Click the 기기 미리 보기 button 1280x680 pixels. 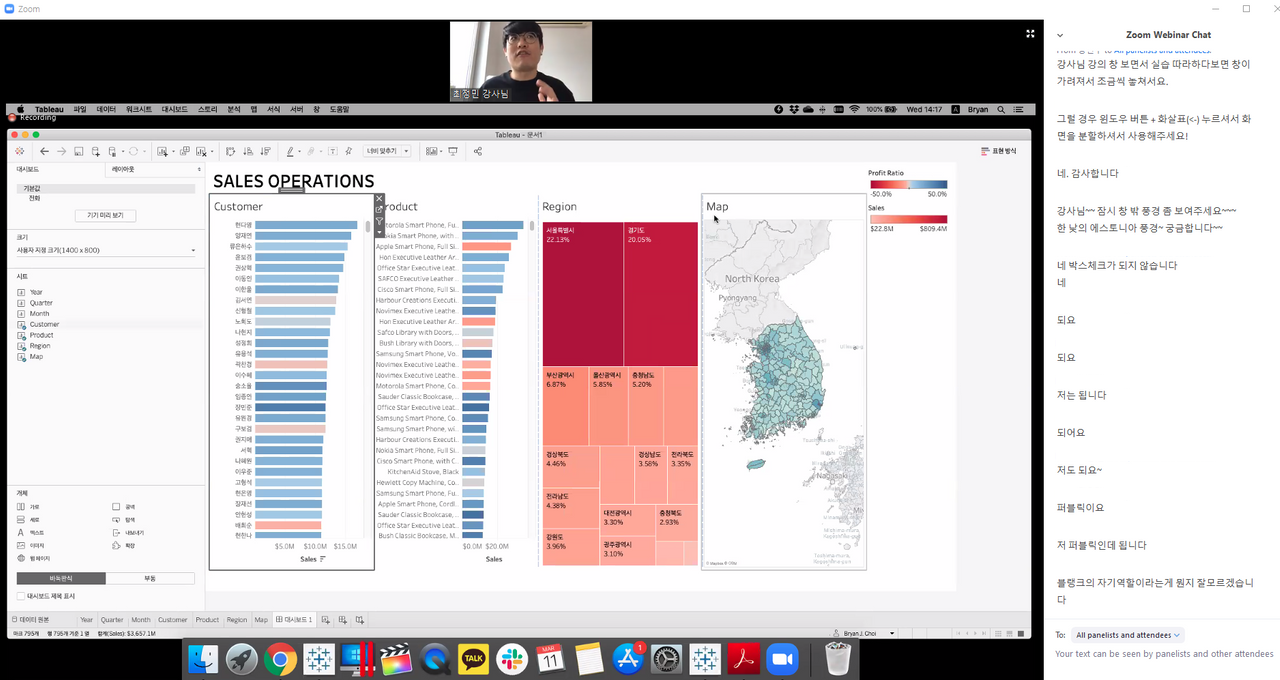click(x=105, y=215)
